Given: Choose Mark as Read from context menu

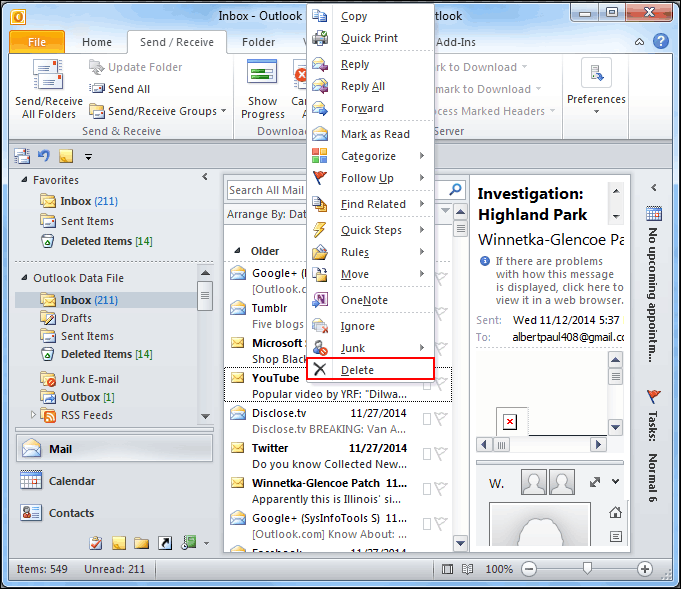Looking at the screenshot, I should [x=370, y=134].
